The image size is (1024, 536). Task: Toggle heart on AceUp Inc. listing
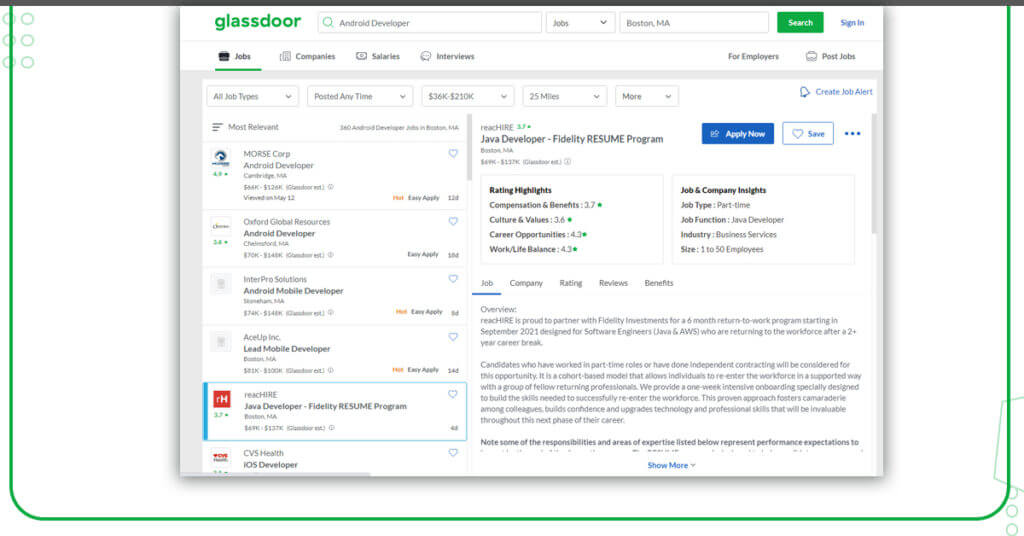(x=453, y=337)
